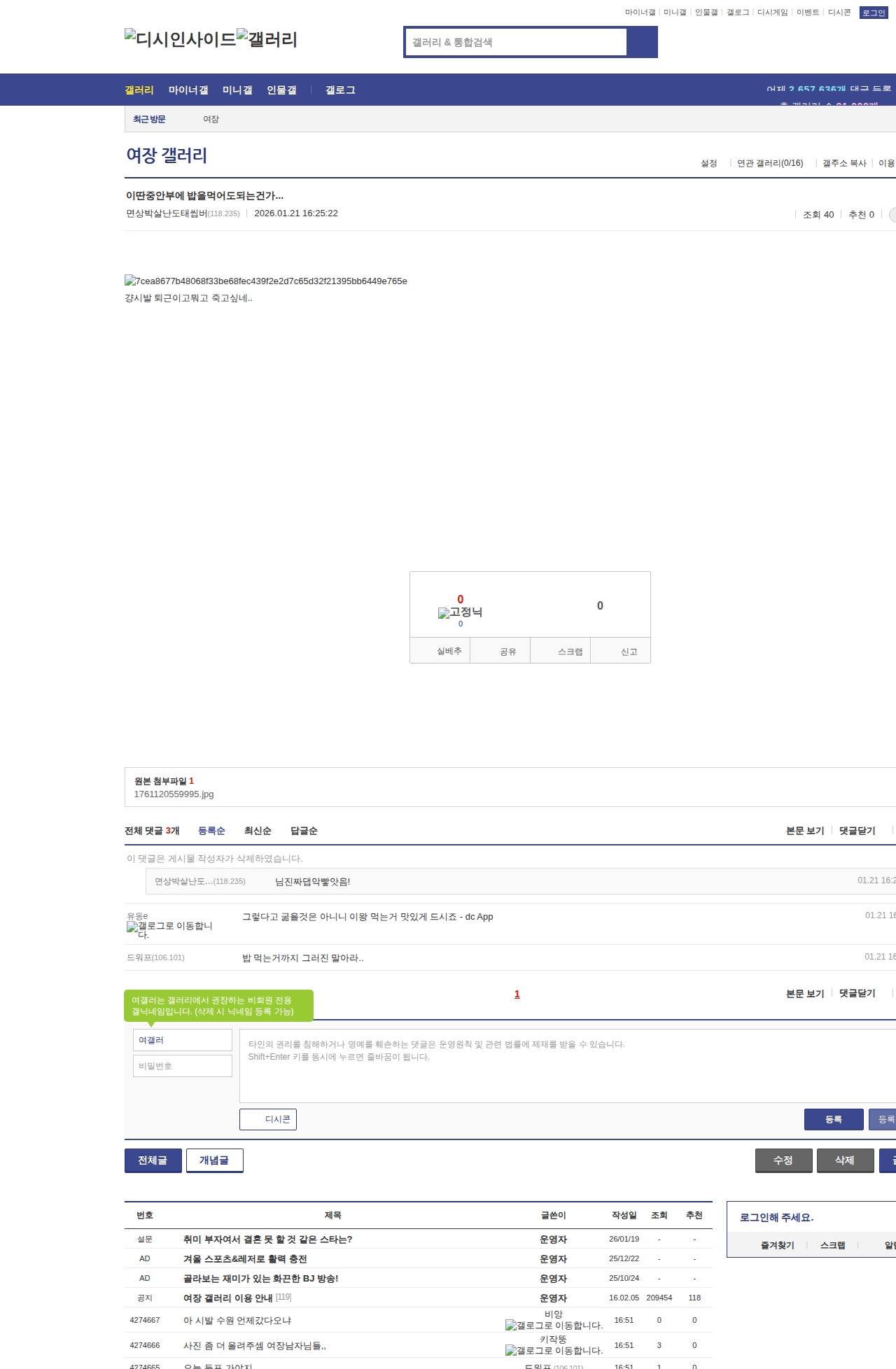The width and height of the screenshot is (896, 1369).
Task: Click 스크랩 button under the recommend box
Action: click(561, 650)
